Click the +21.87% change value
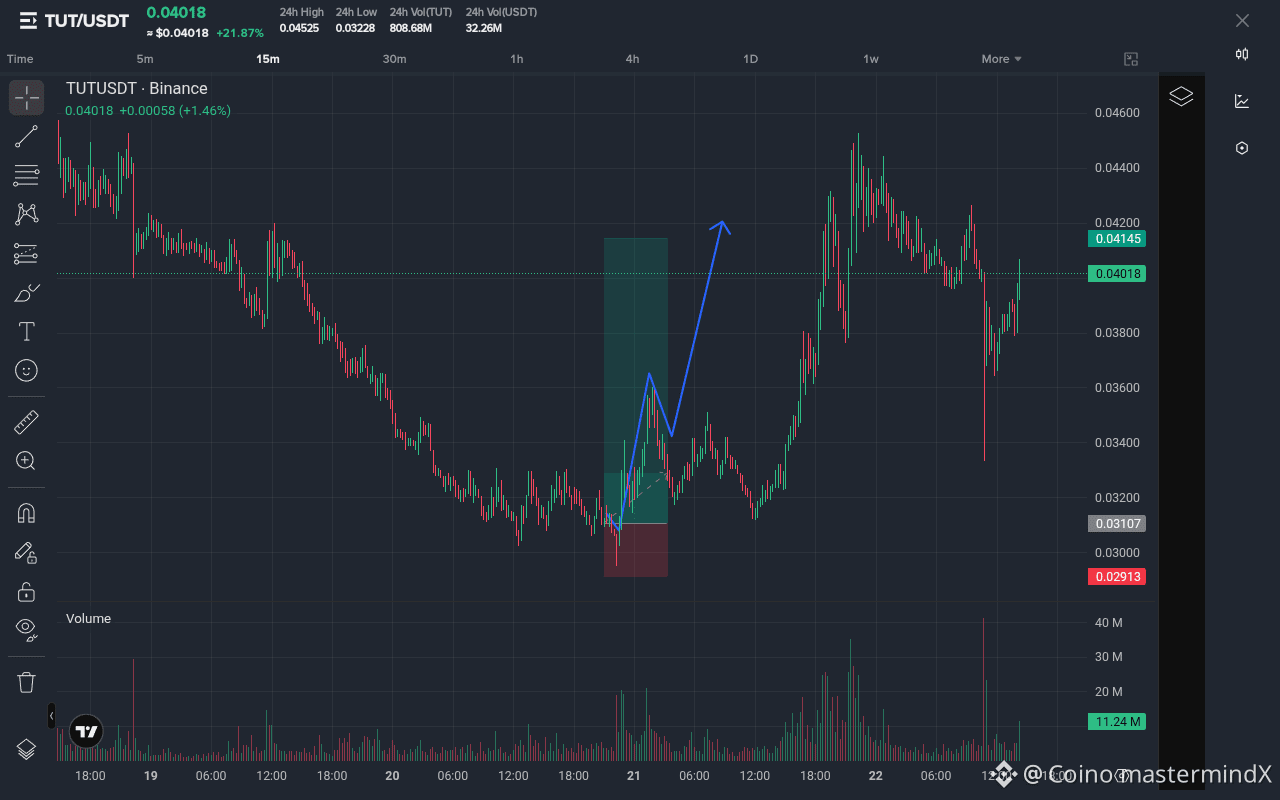Viewport: 1280px width, 800px height. (x=240, y=33)
